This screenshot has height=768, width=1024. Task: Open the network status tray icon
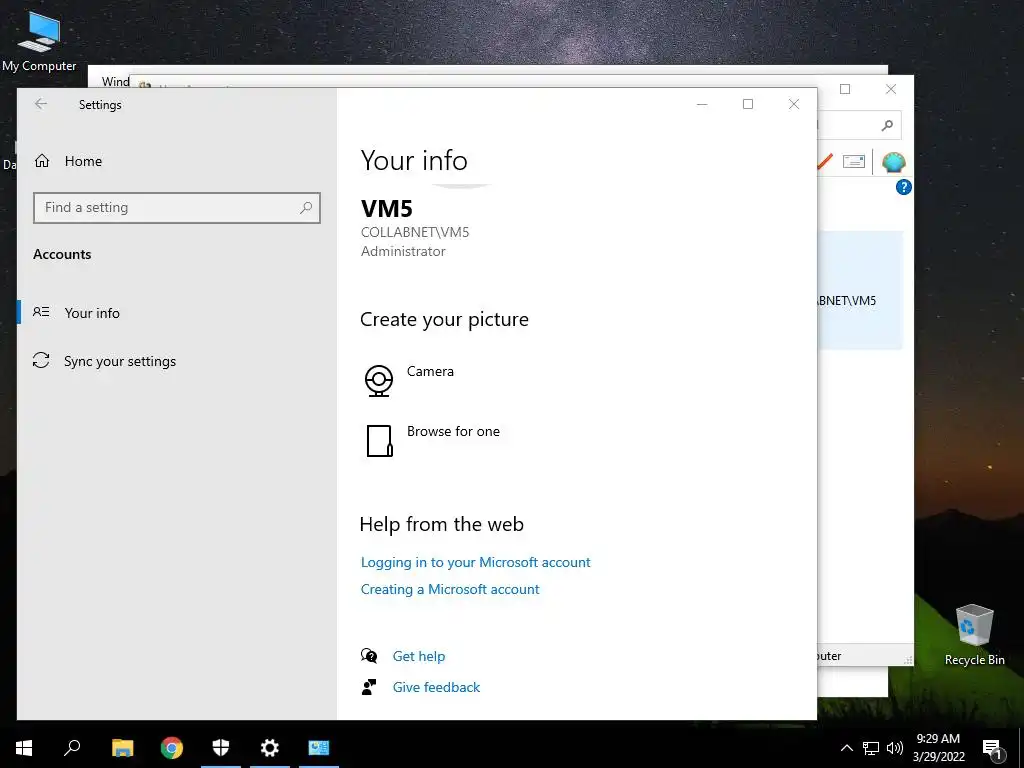871,748
